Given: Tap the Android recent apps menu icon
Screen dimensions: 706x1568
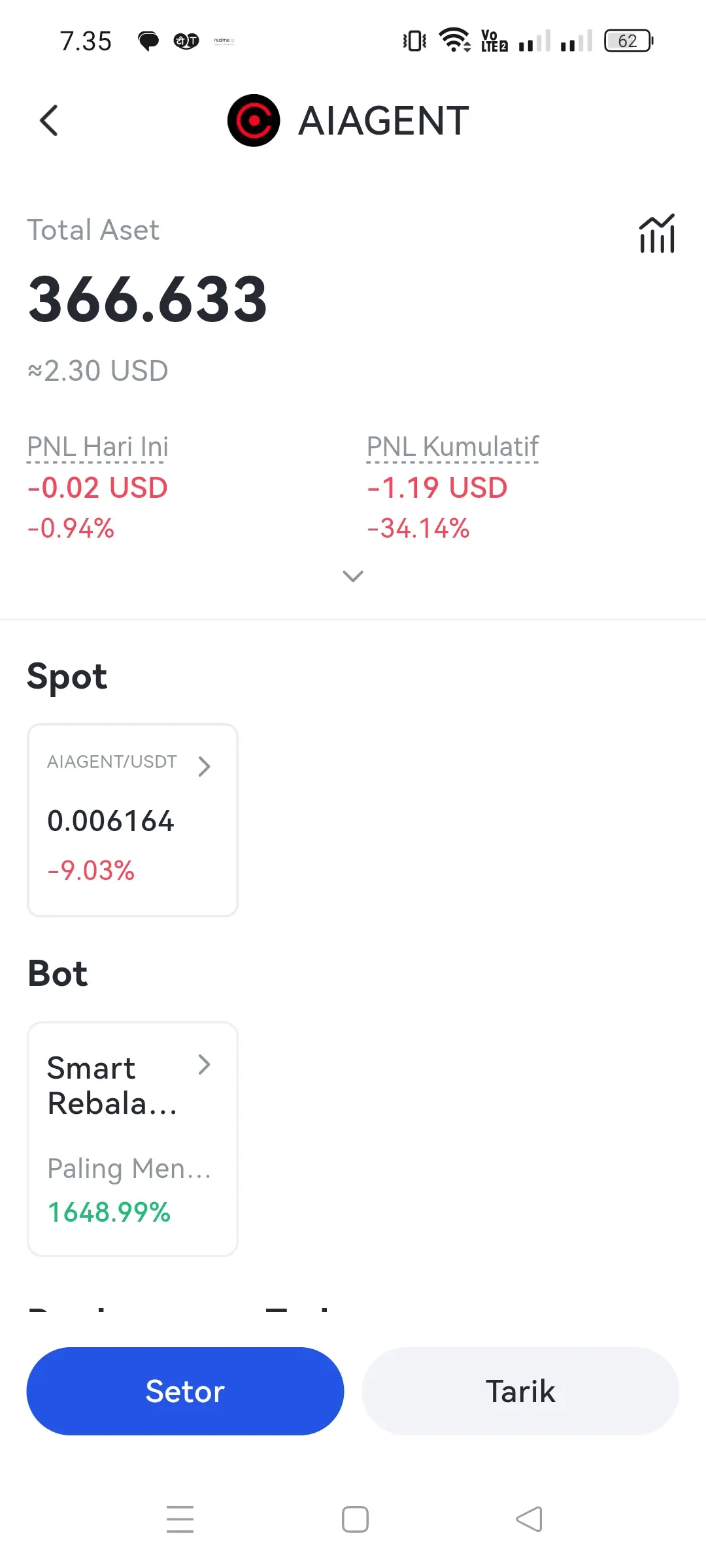Looking at the screenshot, I should point(180,1519).
